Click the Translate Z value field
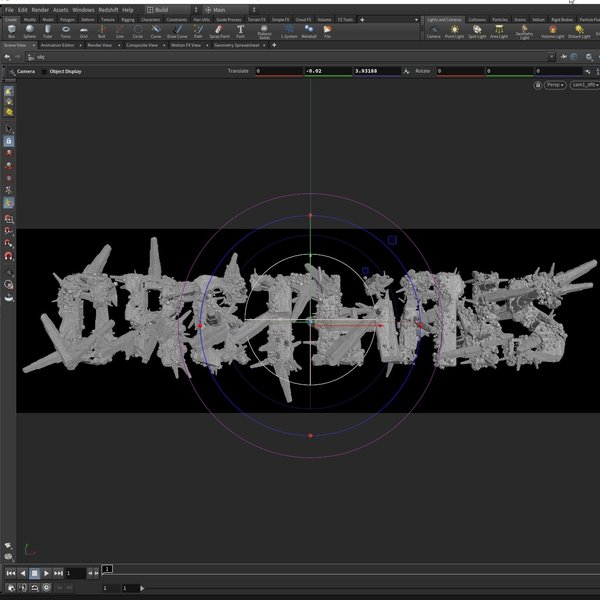This screenshot has height=600, width=600. (x=377, y=71)
